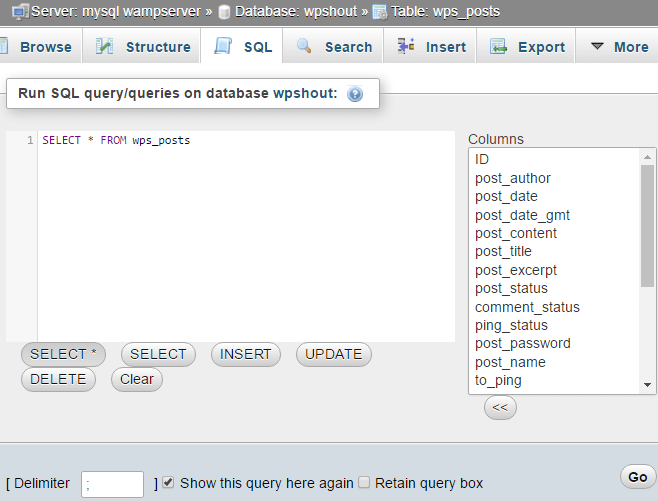The height and width of the screenshot is (501, 658).
Task: Click the Export tab icon
Action: pyautogui.click(x=497, y=47)
